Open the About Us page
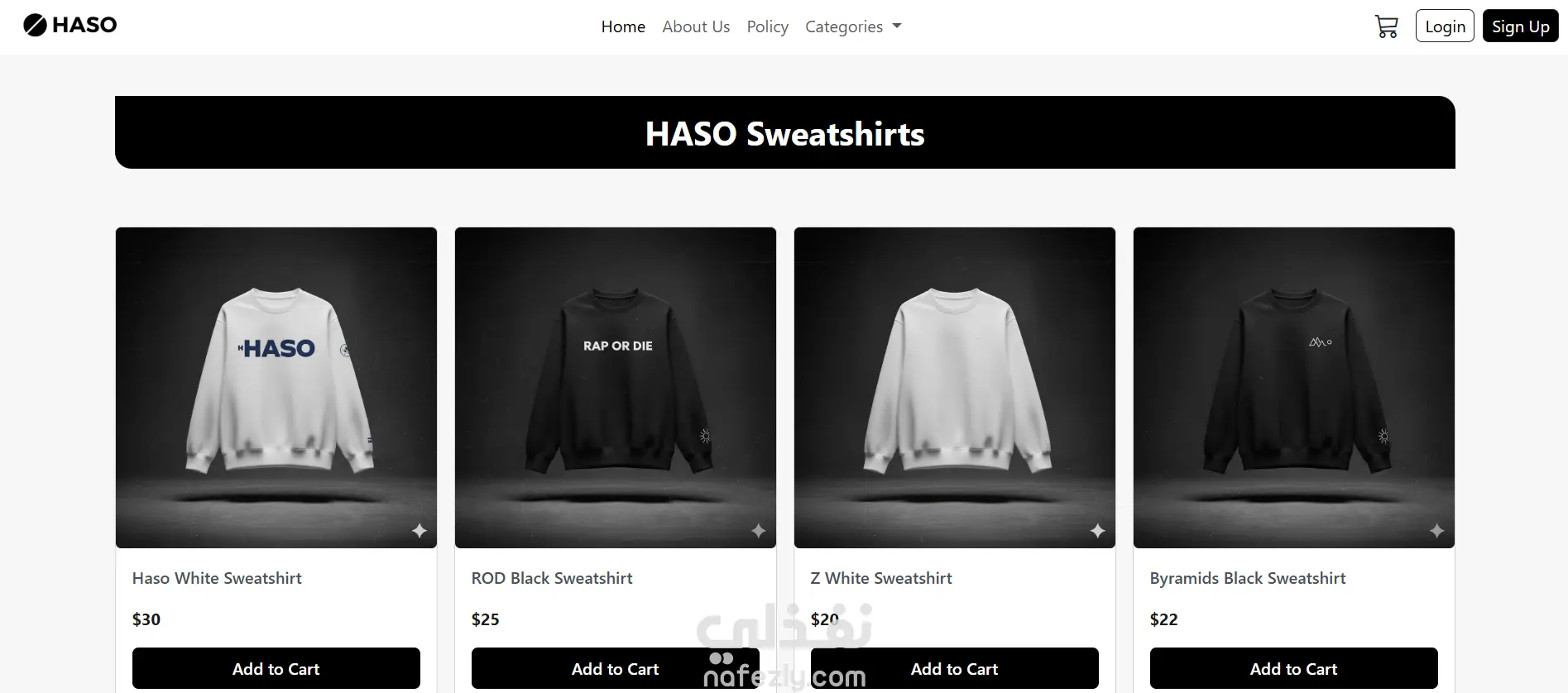Image resolution: width=1568 pixels, height=693 pixels. [696, 26]
